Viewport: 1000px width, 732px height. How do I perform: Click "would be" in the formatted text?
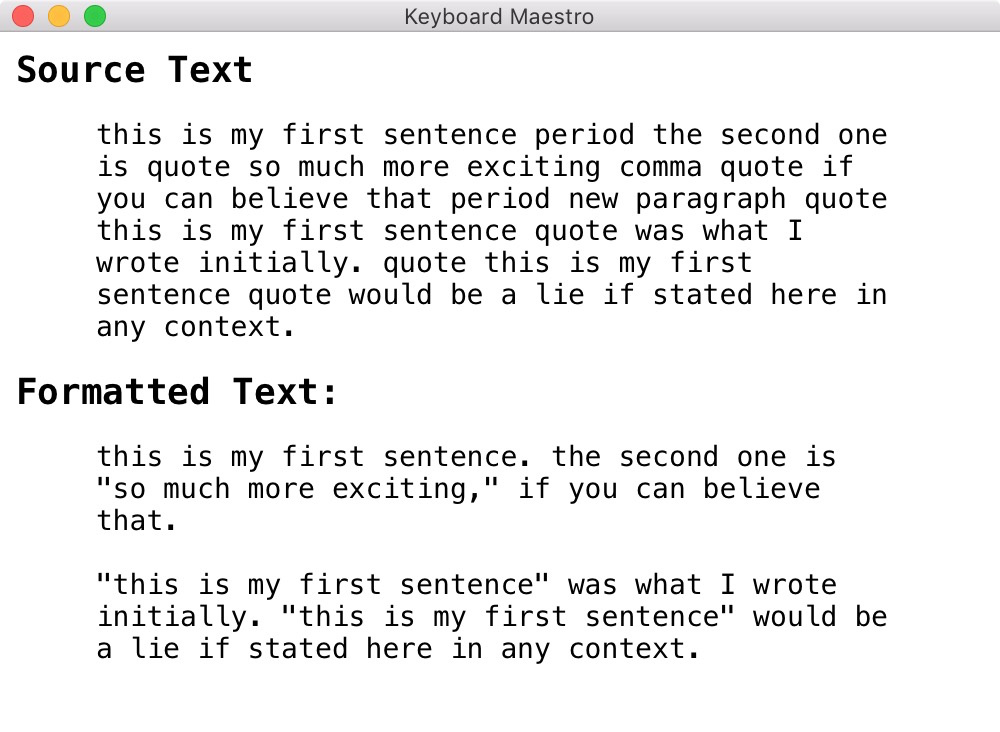point(820,617)
